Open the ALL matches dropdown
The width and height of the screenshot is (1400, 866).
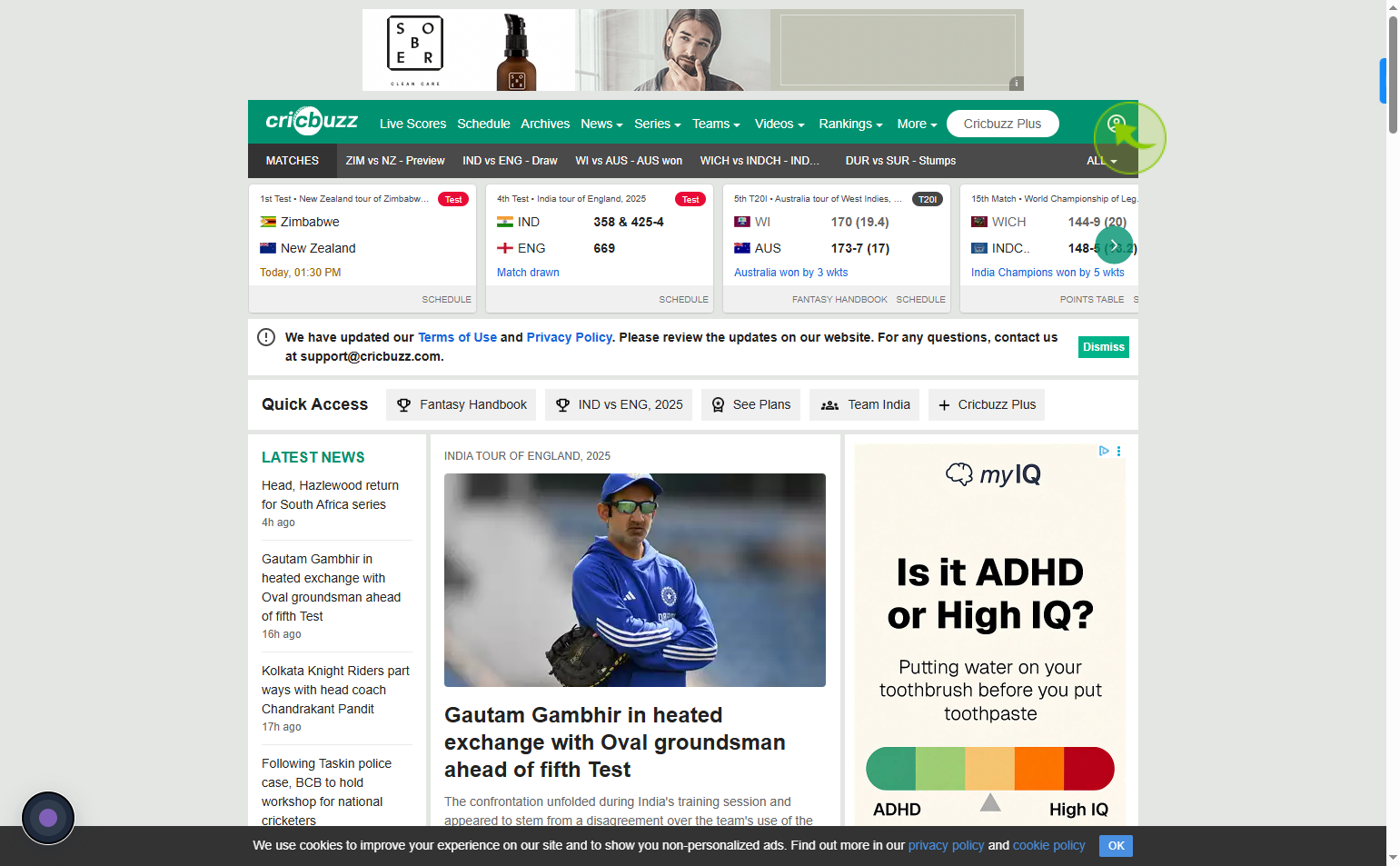click(1102, 161)
